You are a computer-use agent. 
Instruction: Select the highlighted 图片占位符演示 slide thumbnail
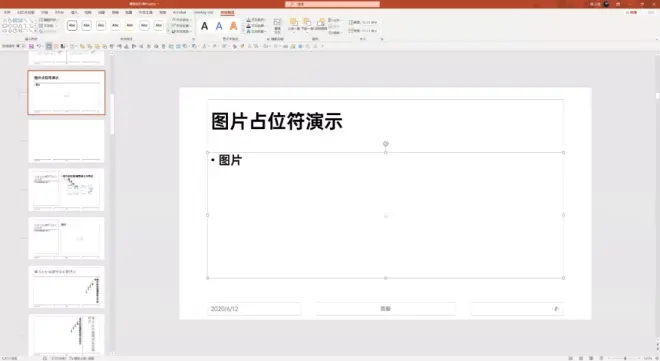(x=67, y=93)
